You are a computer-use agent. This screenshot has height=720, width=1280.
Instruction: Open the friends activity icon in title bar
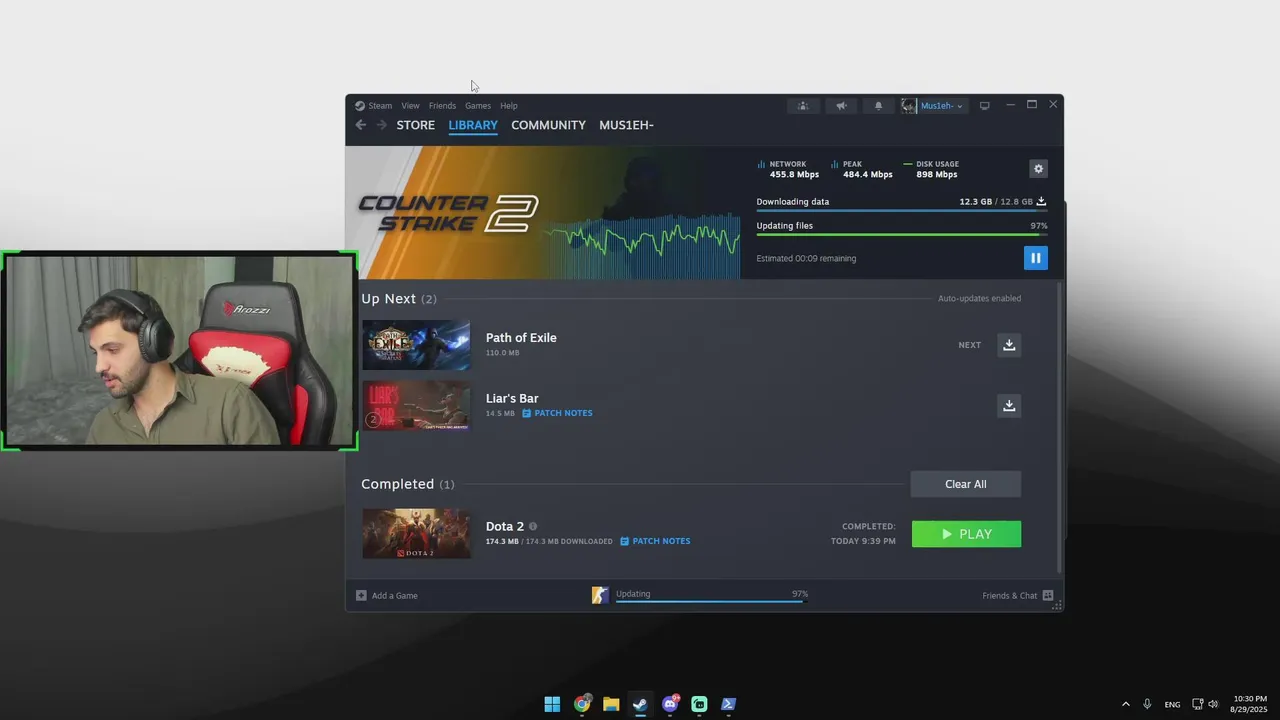803,105
